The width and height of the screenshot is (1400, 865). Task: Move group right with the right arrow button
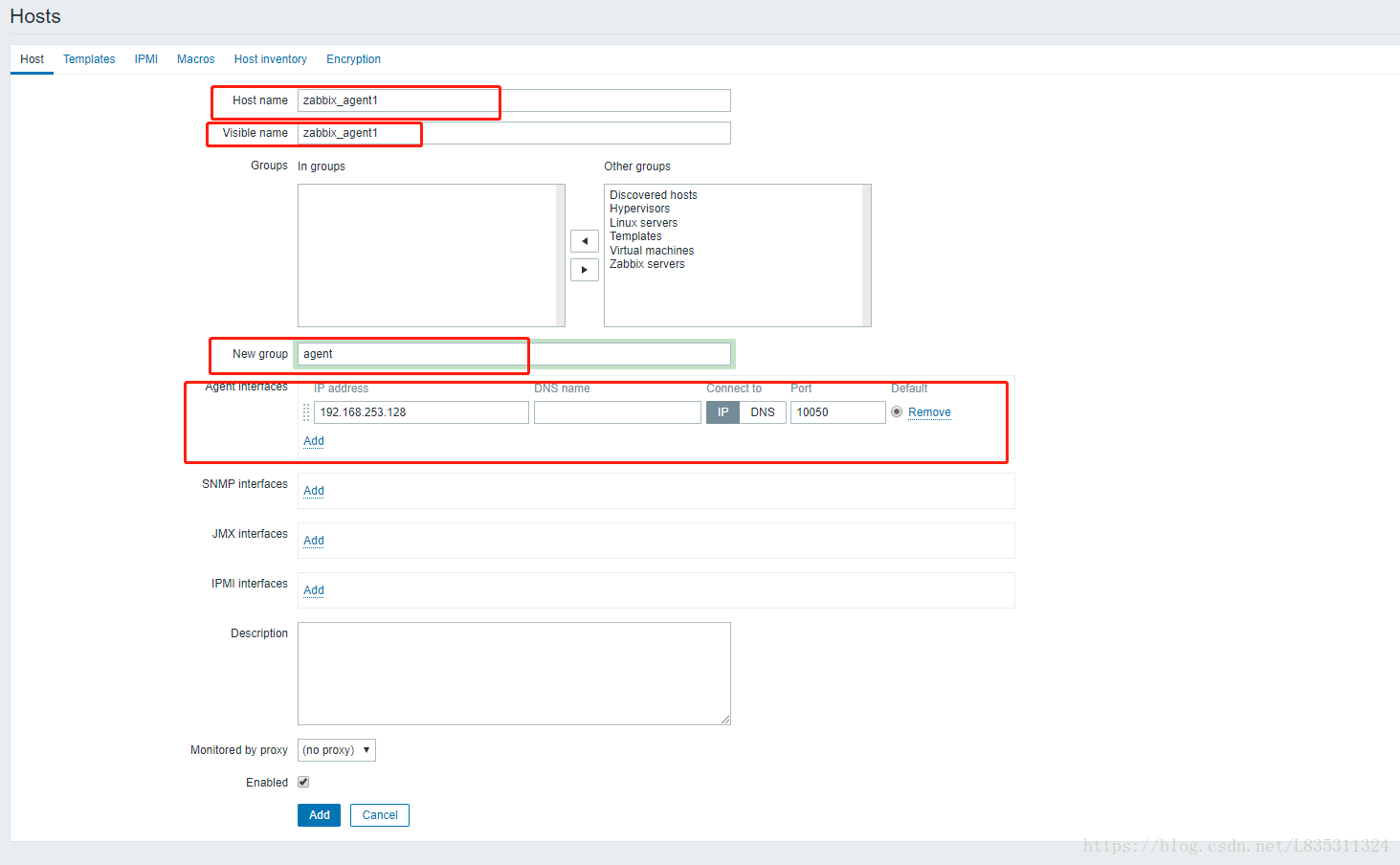coord(585,270)
